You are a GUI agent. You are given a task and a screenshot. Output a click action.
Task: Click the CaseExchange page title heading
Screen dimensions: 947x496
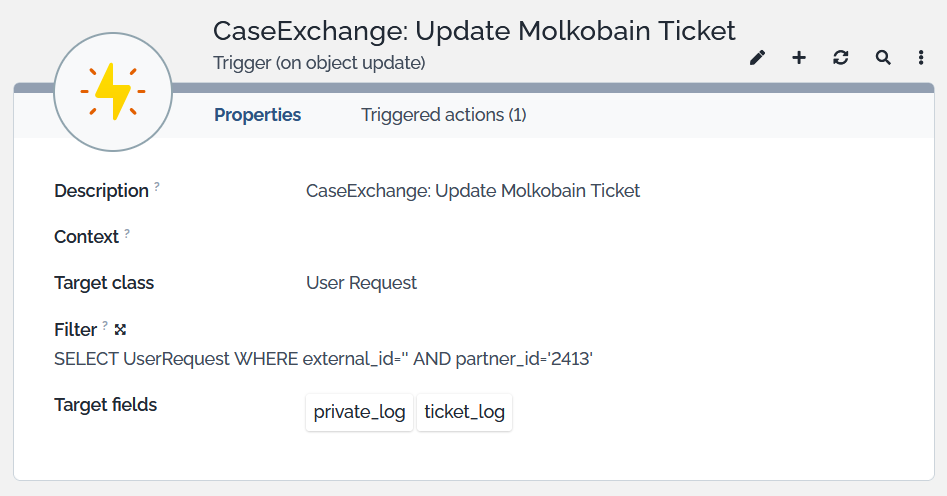(x=474, y=31)
